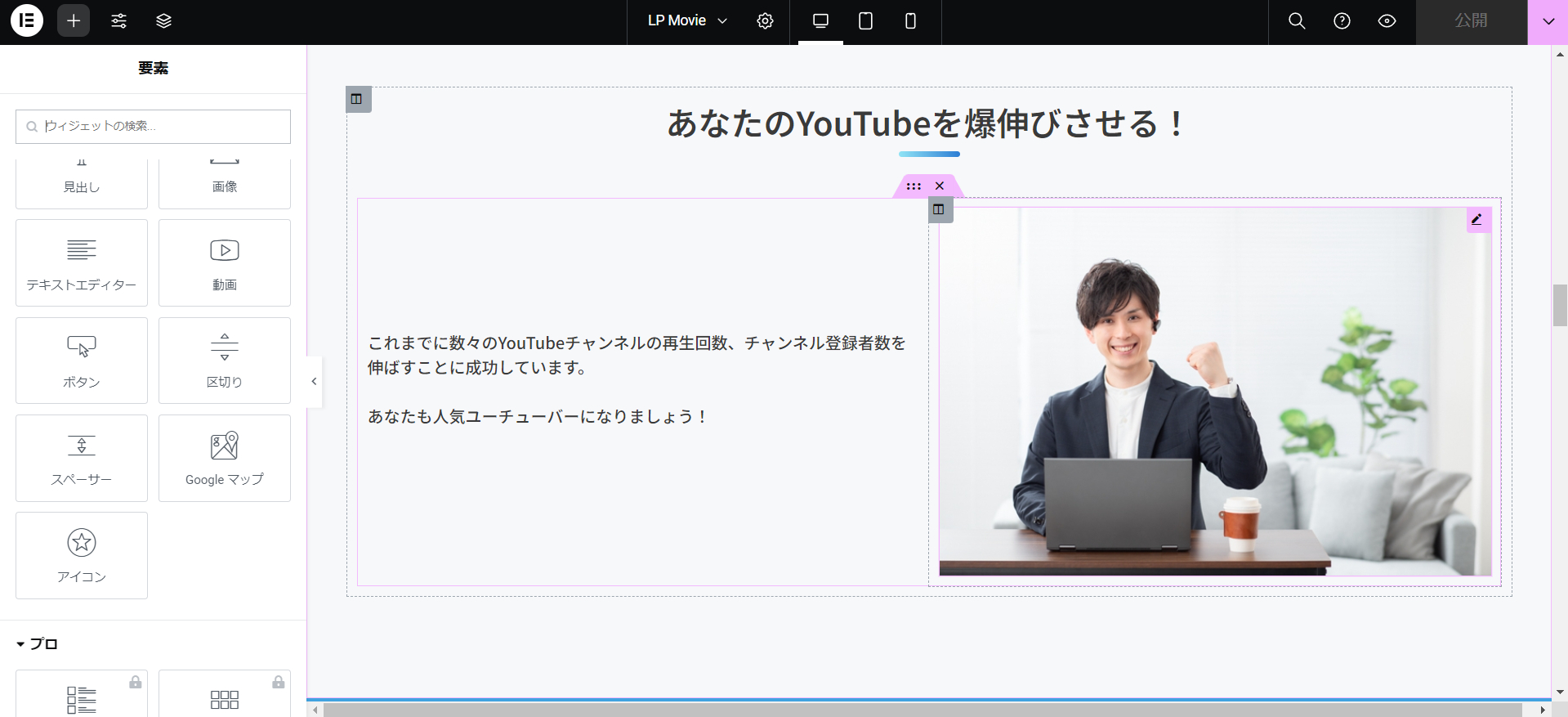This screenshot has width=1568, height=717.
Task: Open the structure layers icon
Action: [x=163, y=21]
